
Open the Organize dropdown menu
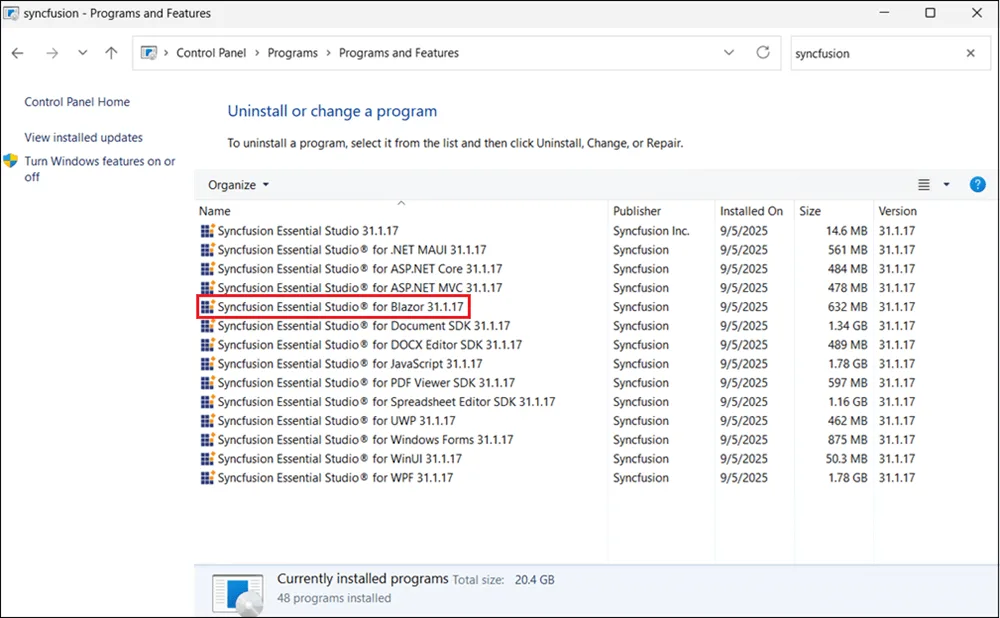coord(238,185)
